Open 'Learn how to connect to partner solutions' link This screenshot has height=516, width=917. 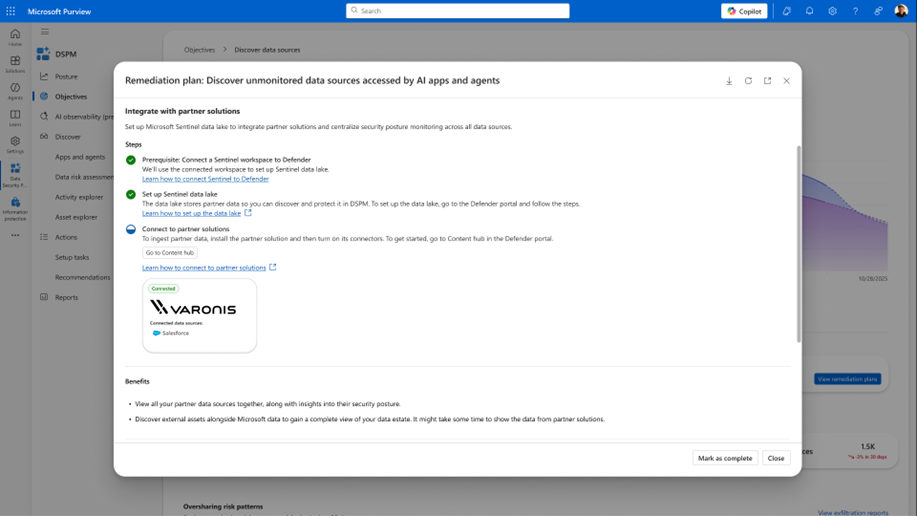point(204,268)
